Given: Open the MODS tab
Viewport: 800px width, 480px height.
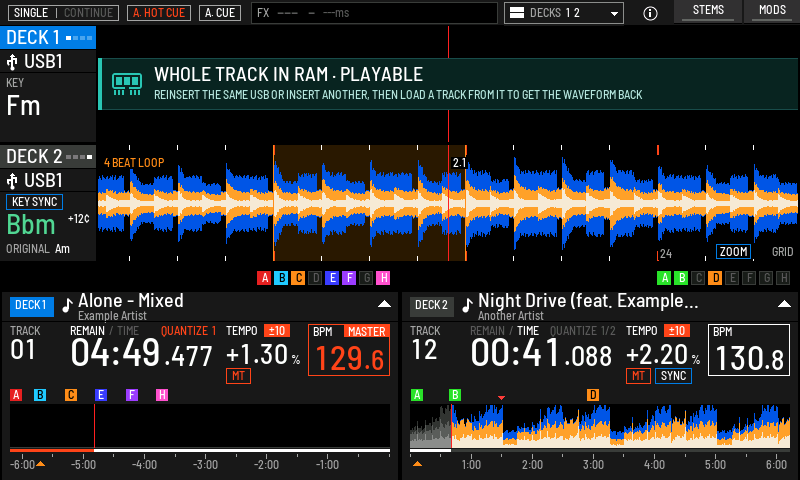Looking at the screenshot, I should [x=772, y=11].
